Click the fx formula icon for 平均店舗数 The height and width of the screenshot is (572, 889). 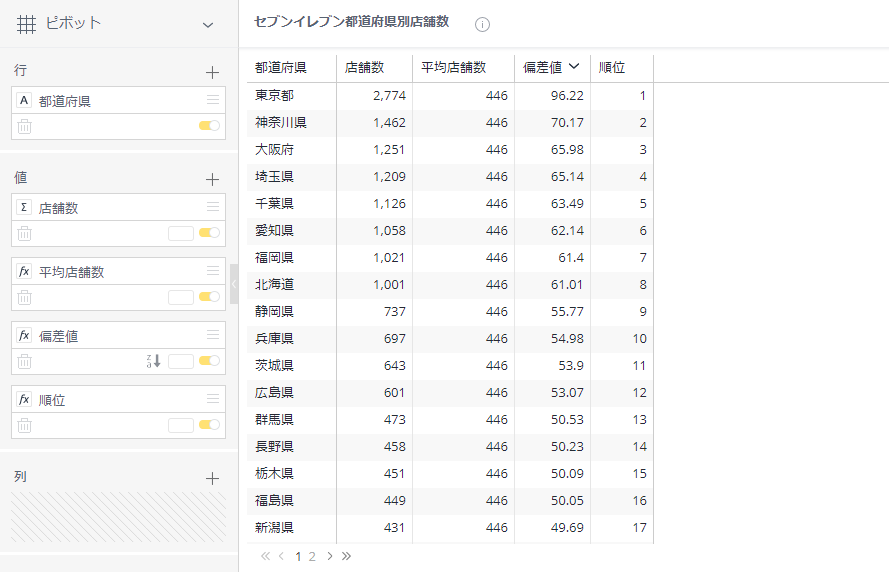pyautogui.click(x=25, y=272)
